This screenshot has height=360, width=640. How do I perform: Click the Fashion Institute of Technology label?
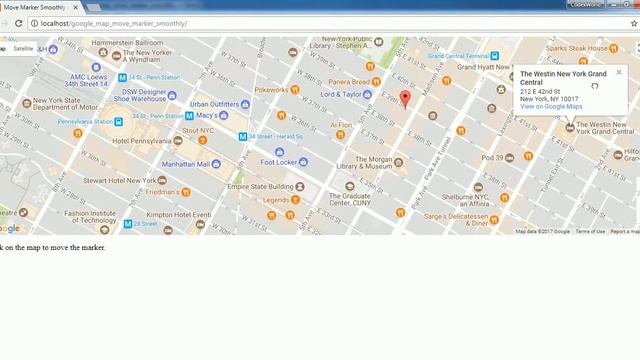pos(90,217)
